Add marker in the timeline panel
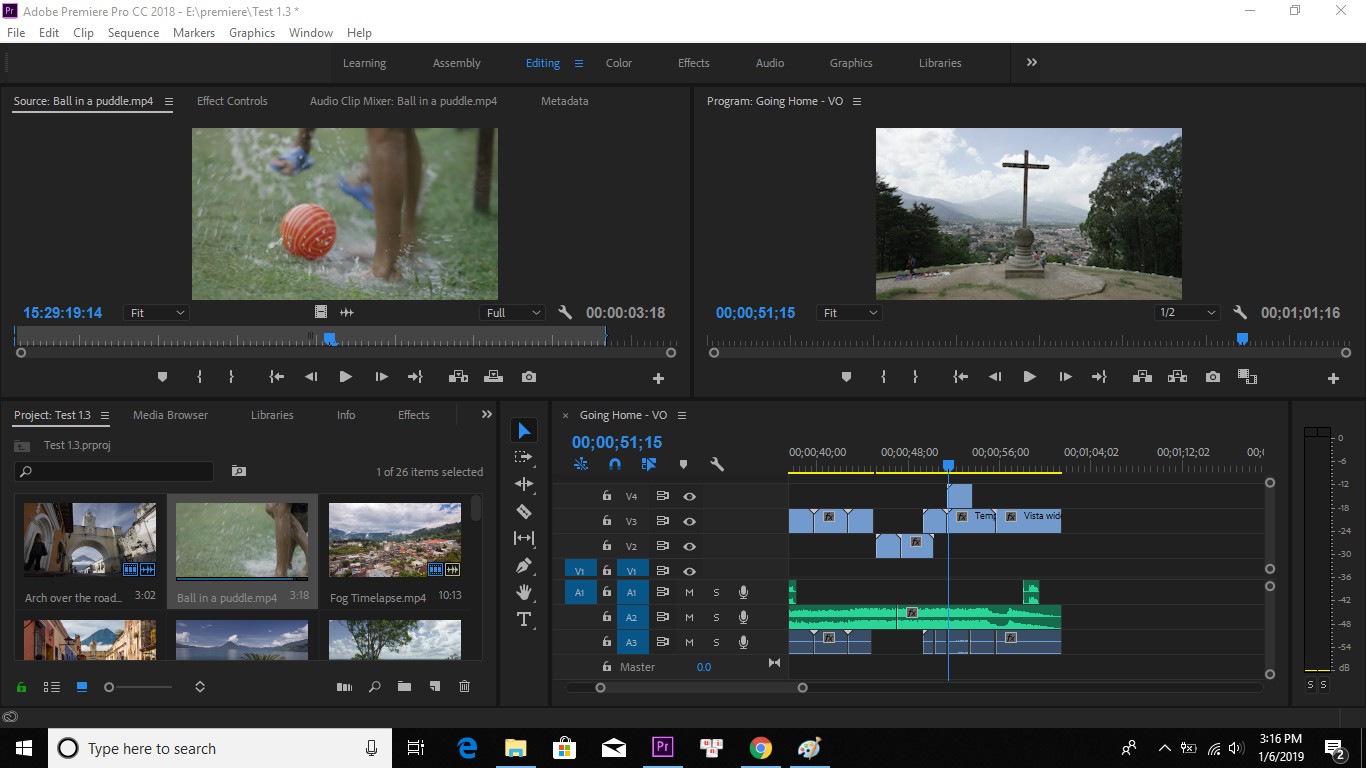The height and width of the screenshot is (768, 1366). click(683, 464)
